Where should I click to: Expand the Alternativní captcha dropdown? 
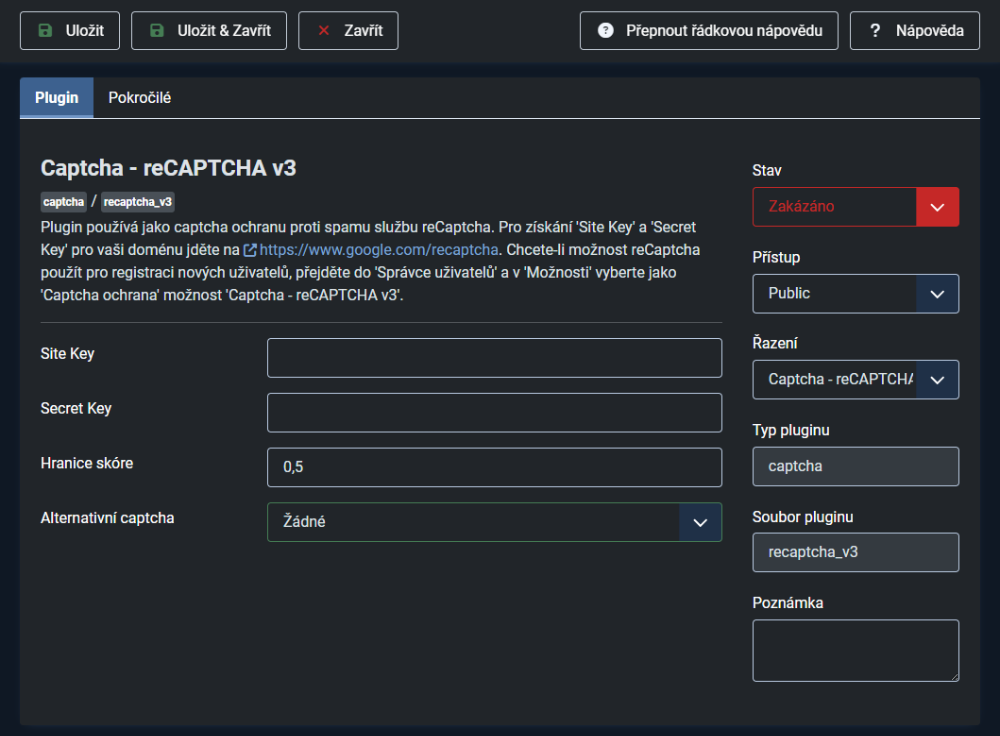[x=494, y=522]
